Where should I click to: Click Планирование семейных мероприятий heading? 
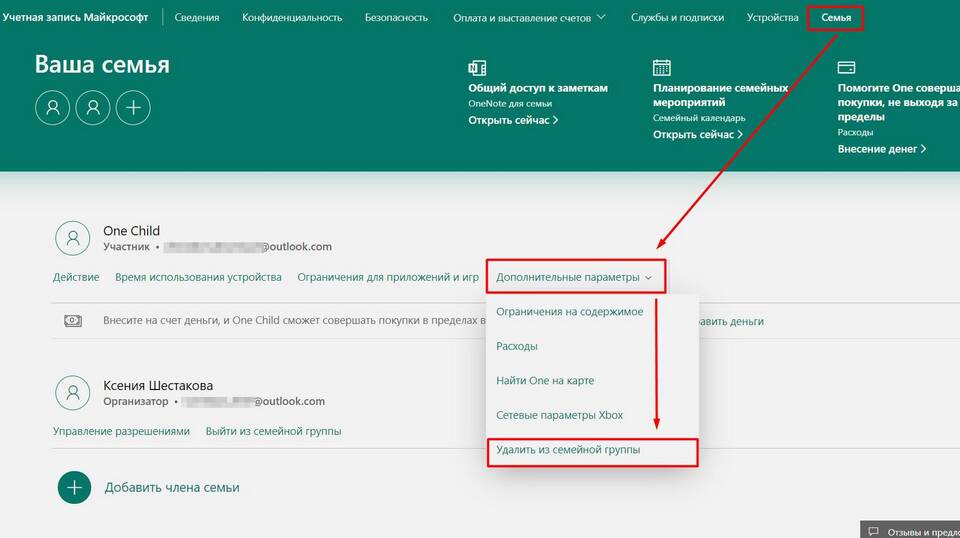coord(721,95)
